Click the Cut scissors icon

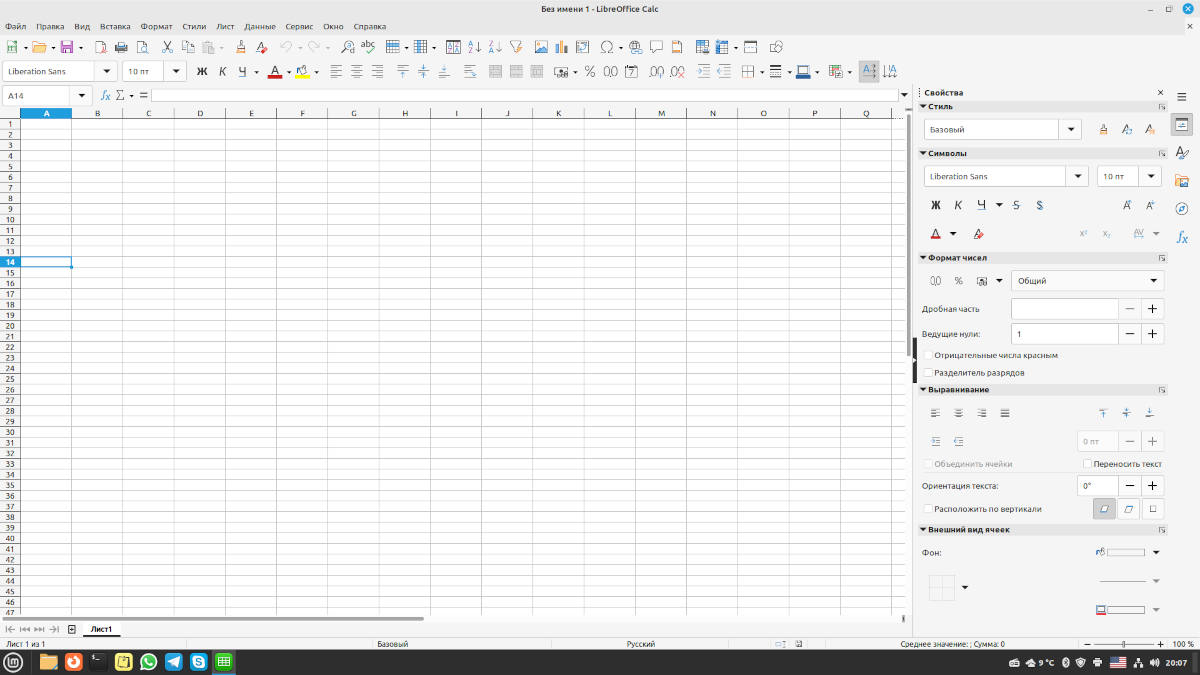pyautogui.click(x=167, y=47)
